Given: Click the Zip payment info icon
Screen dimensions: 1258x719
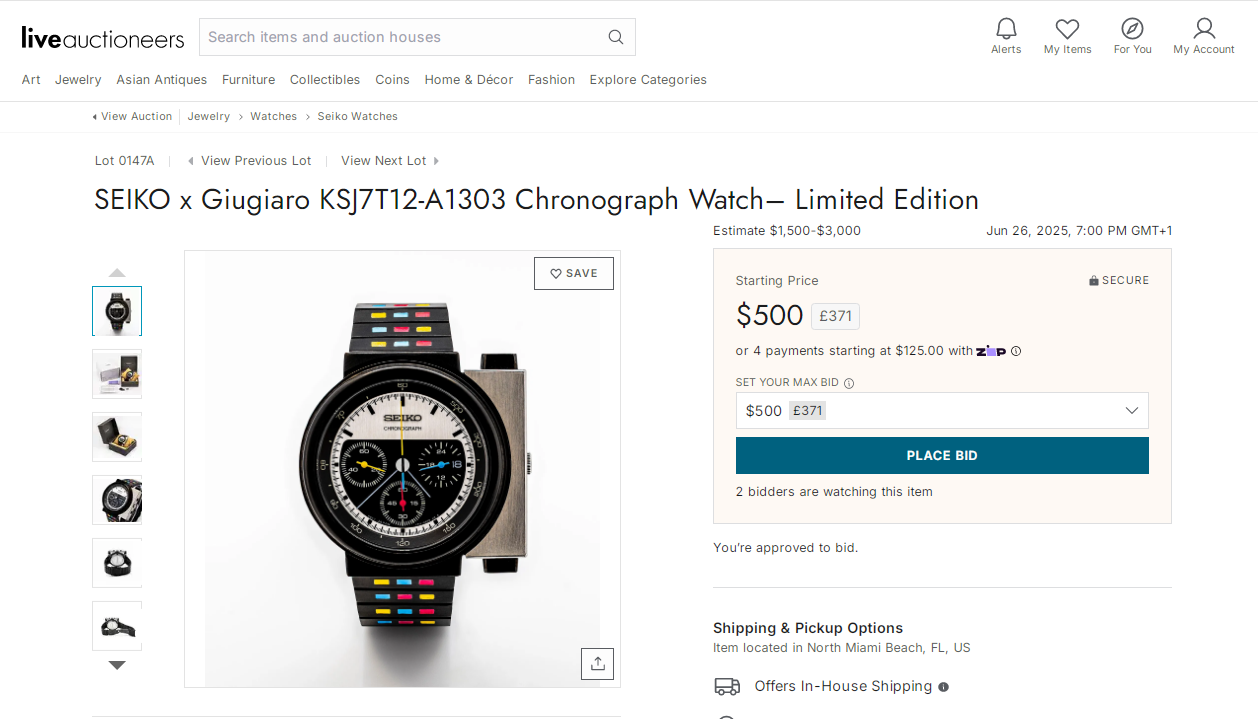Looking at the screenshot, I should [1016, 351].
